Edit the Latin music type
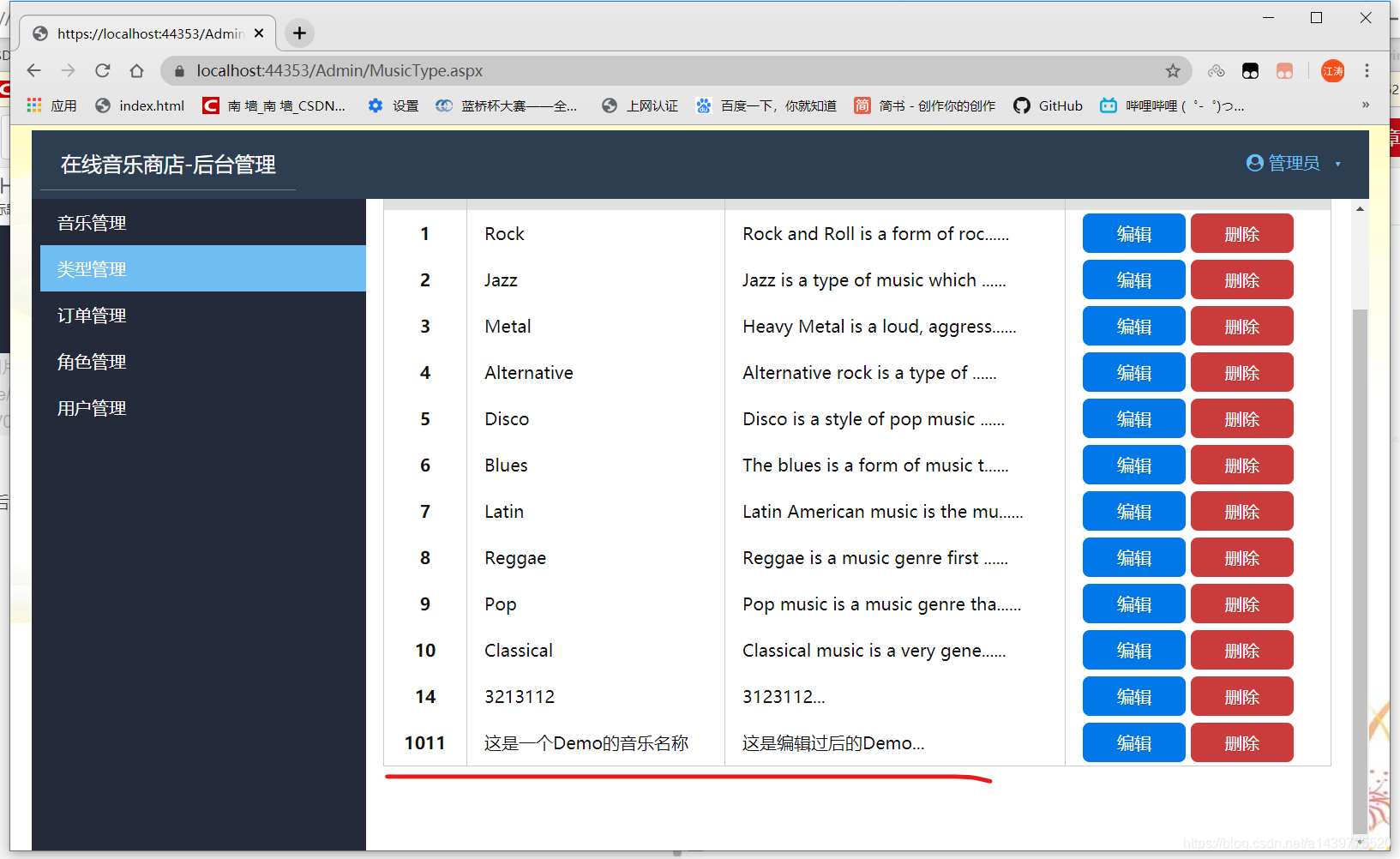The height and width of the screenshot is (859, 1400). [x=1134, y=512]
